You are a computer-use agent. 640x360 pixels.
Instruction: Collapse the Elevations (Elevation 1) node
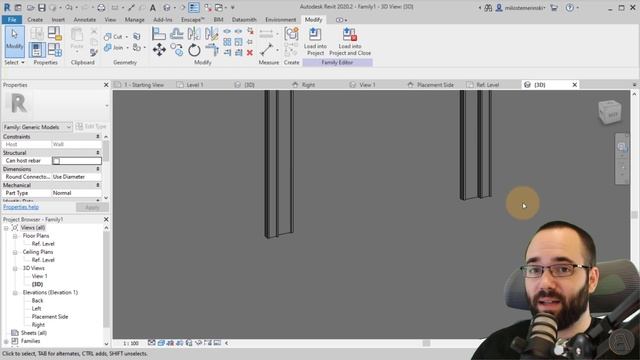pyautogui.click(x=15, y=293)
